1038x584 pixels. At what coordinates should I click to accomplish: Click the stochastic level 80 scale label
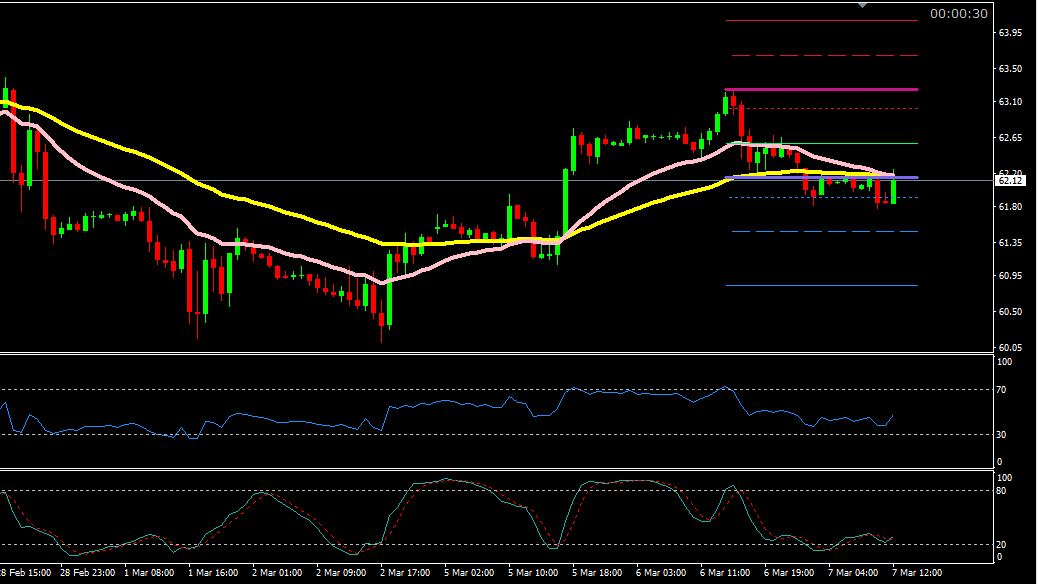pos(1002,491)
